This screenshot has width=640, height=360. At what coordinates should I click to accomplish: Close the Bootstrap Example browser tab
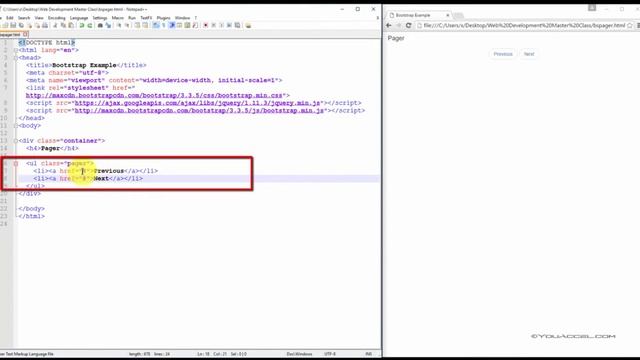[447, 15]
